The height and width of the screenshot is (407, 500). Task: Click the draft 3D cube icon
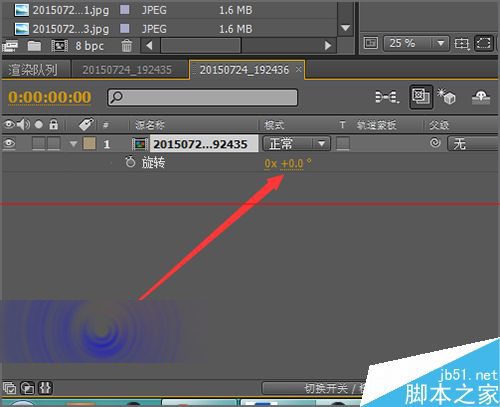coord(446,97)
